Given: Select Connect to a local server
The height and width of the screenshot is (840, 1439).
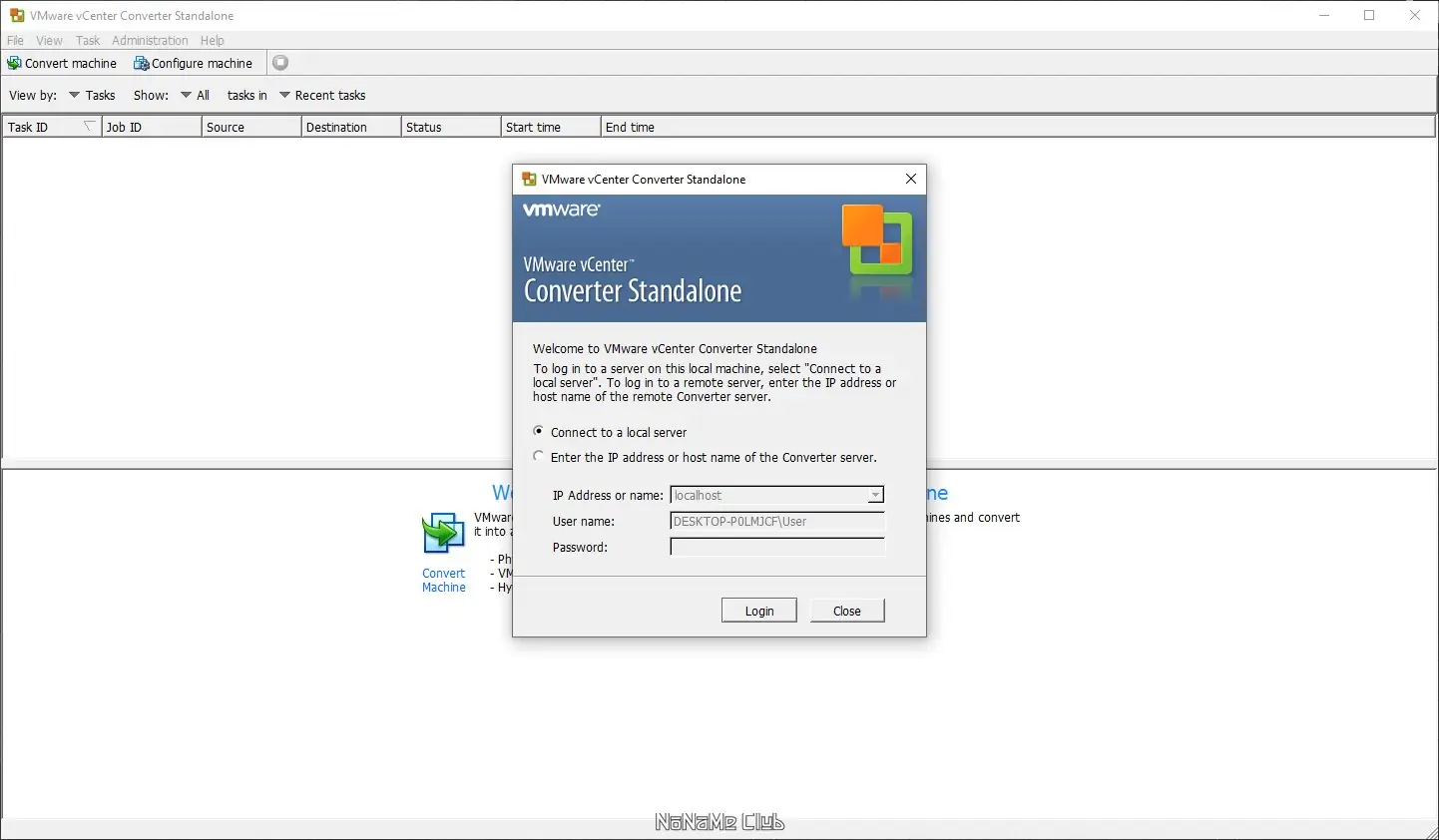Looking at the screenshot, I should click(x=539, y=432).
